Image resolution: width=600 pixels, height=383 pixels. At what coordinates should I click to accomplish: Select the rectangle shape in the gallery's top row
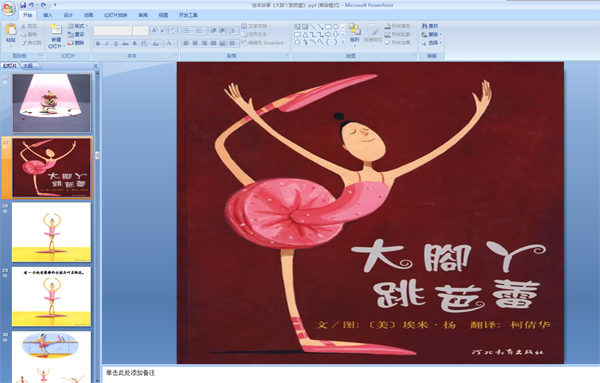click(x=328, y=27)
